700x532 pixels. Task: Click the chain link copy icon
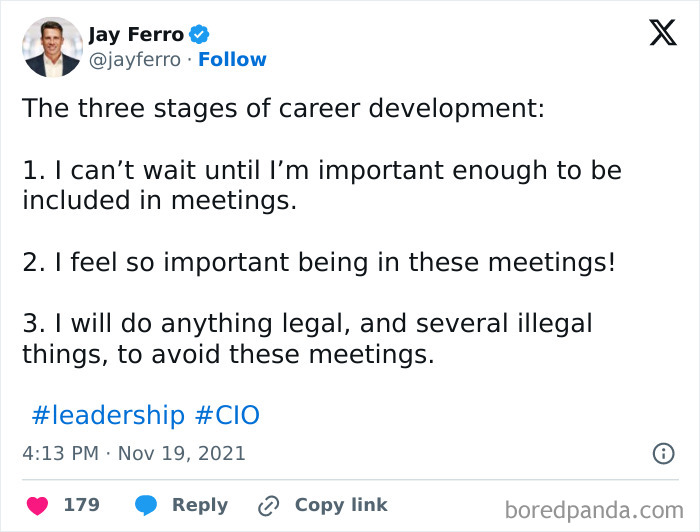coord(267,505)
